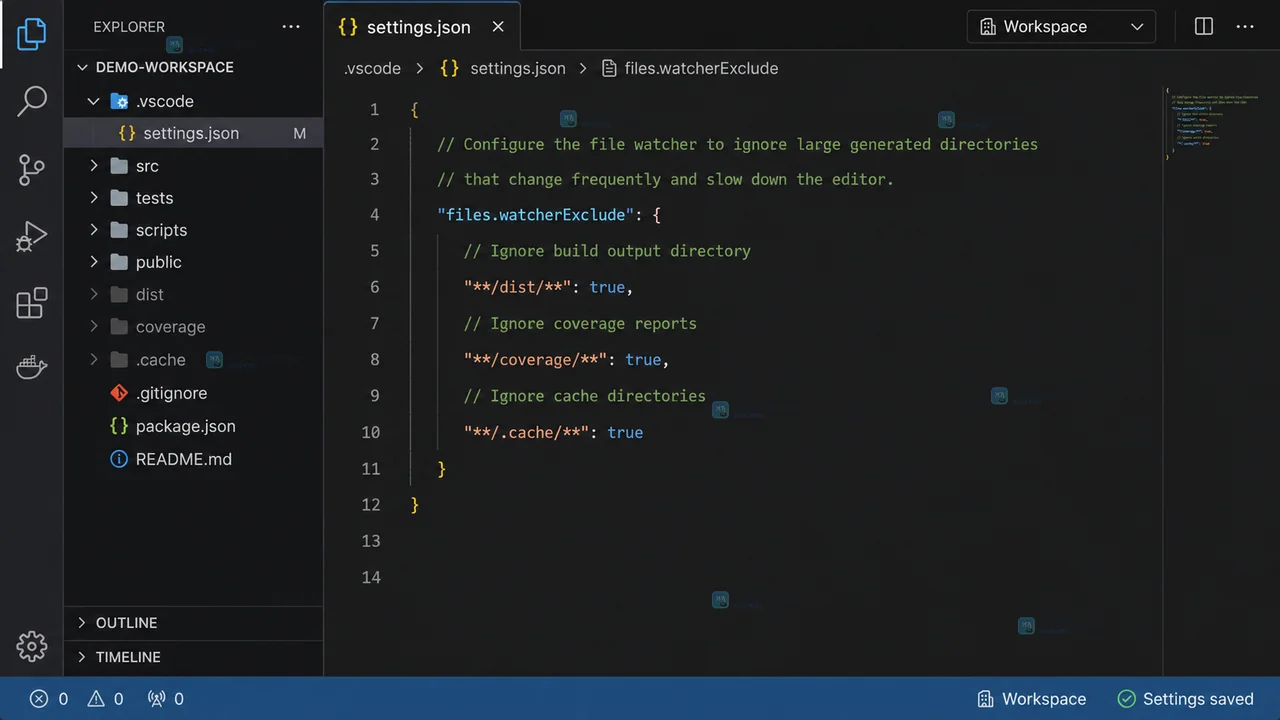This screenshot has width=1280, height=720.
Task: Select settings.json in the file tree
Action: [x=194, y=133]
